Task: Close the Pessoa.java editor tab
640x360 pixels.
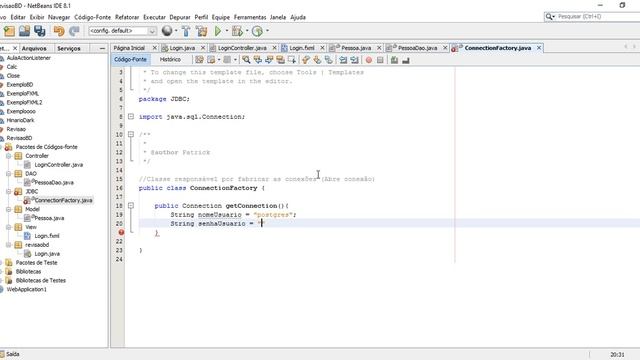Action: point(379,48)
